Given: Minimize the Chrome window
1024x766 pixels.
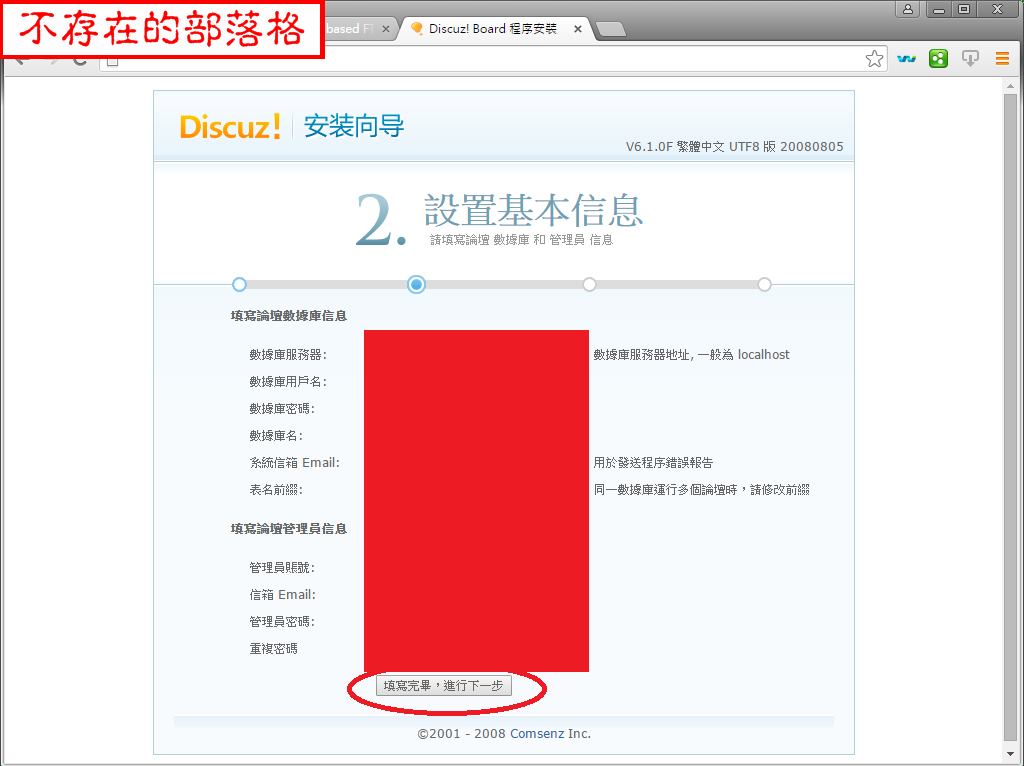Looking at the screenshot, I should 938,9.
